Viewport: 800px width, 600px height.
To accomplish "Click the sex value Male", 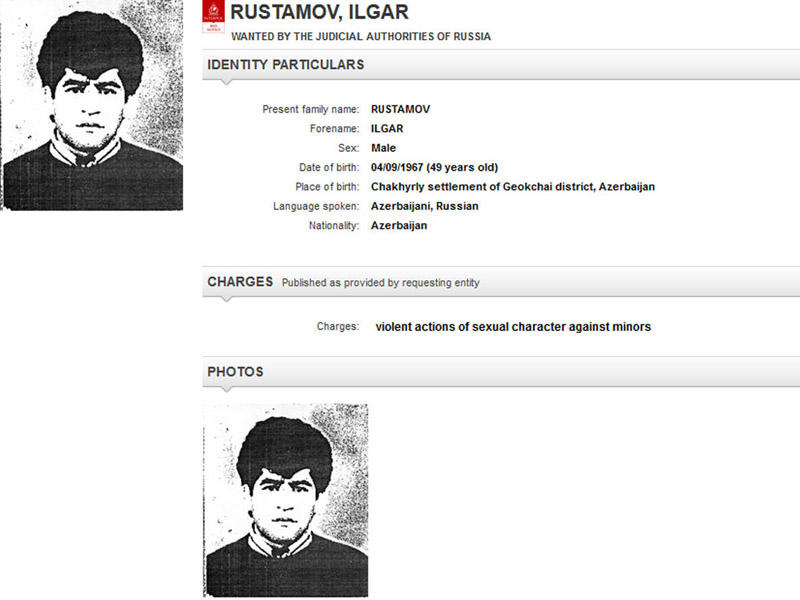I will click(x=383, y=148).
